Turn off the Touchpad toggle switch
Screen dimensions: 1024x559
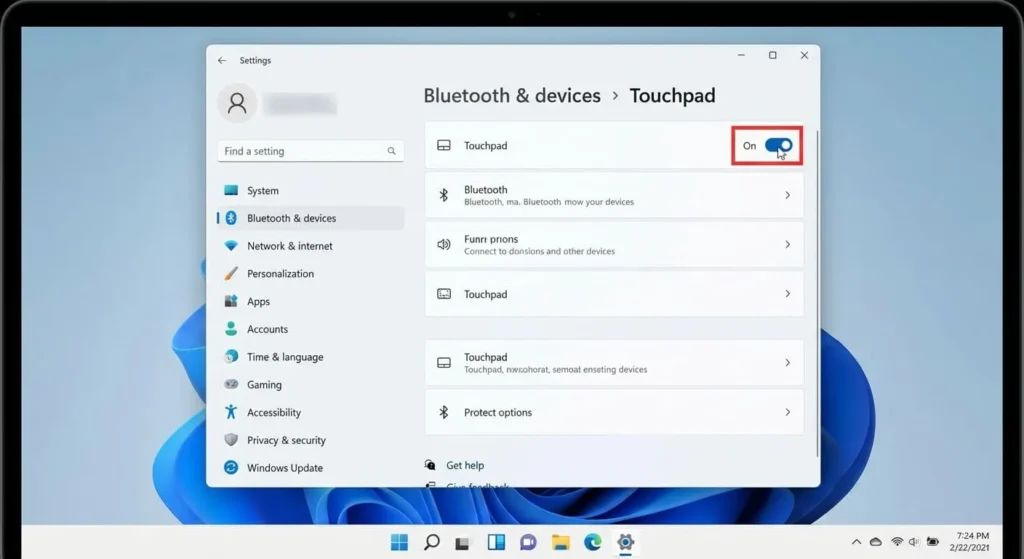pyautogui.click(x=778, y=146)
